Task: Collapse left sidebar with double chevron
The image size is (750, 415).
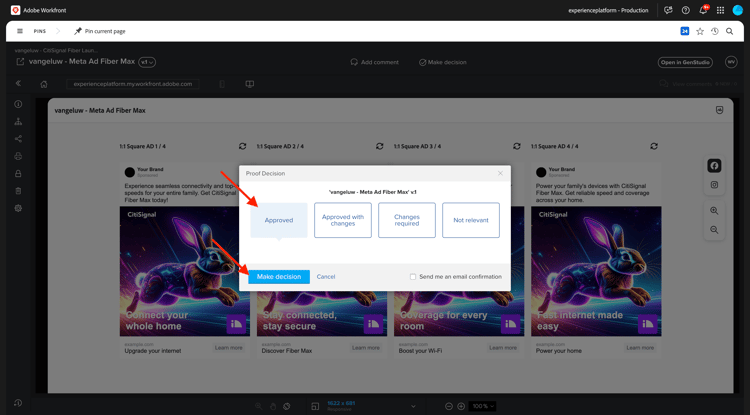Action: click(18, 83)
